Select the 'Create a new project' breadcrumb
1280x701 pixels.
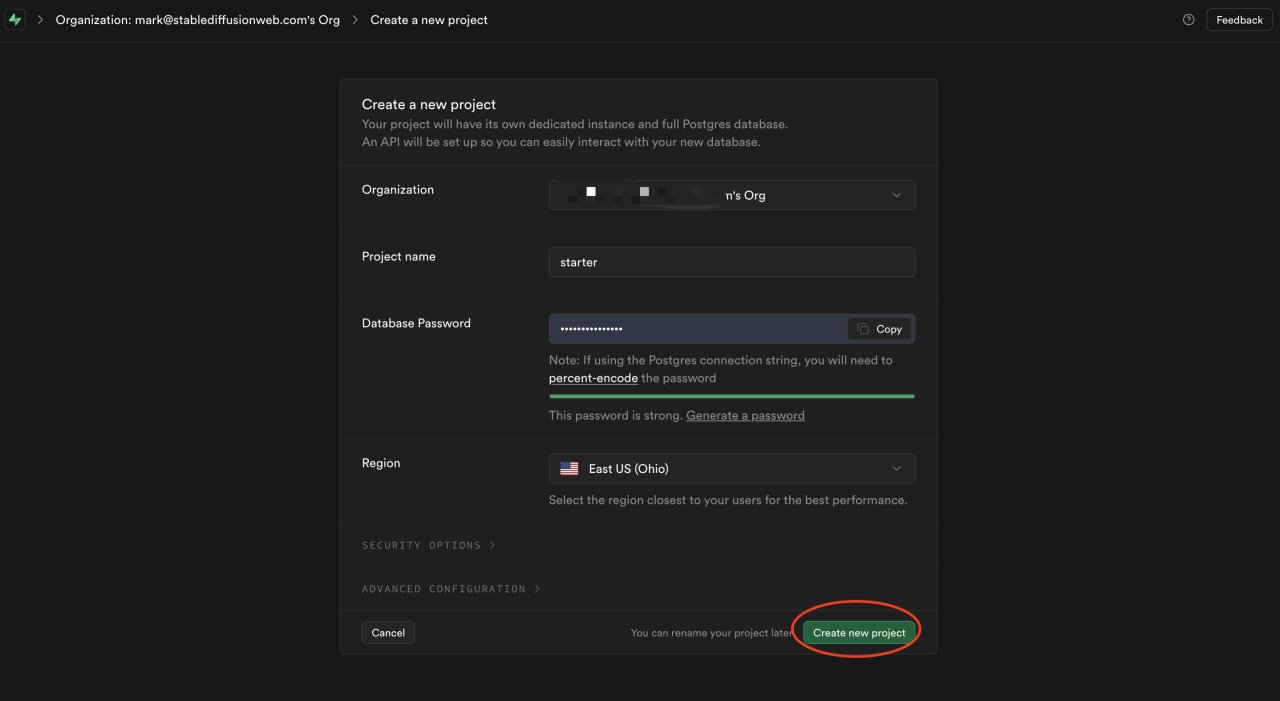(429, 20)
